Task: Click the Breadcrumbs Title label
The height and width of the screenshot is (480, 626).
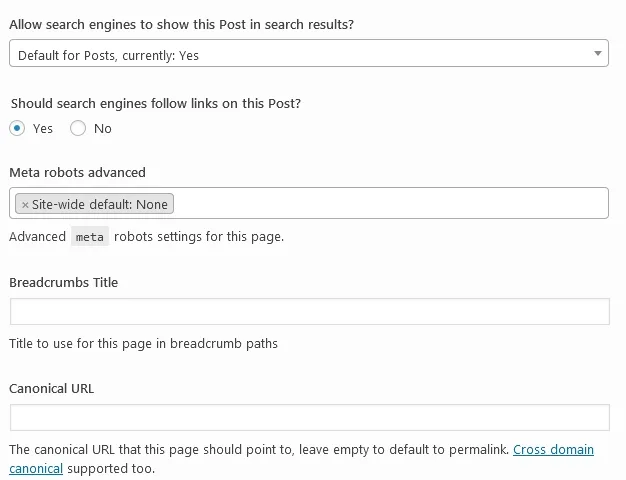Action: click(x=63, y=283)
